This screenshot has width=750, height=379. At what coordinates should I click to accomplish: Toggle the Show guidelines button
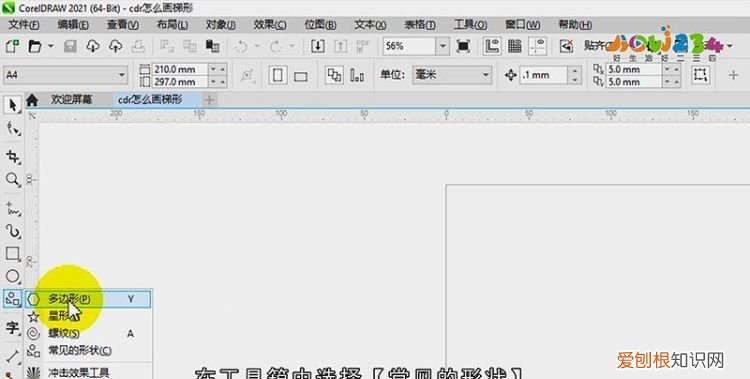(538, 46)
